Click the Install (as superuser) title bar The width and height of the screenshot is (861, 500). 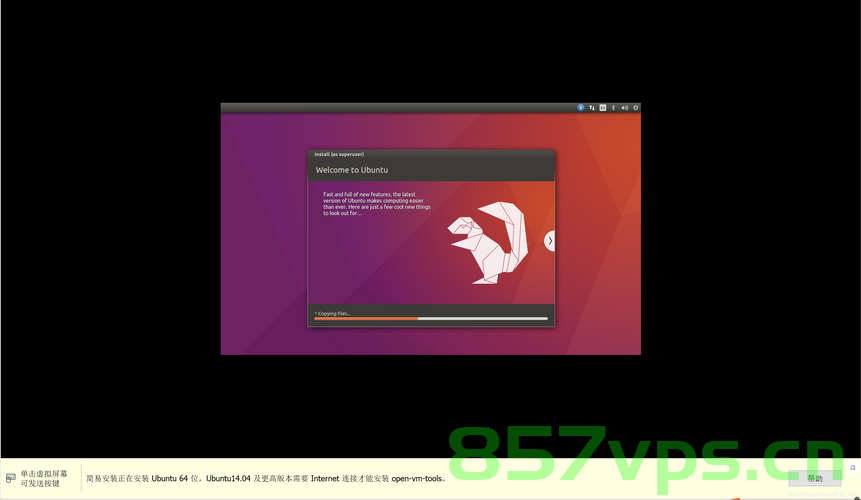pos(431,154)
